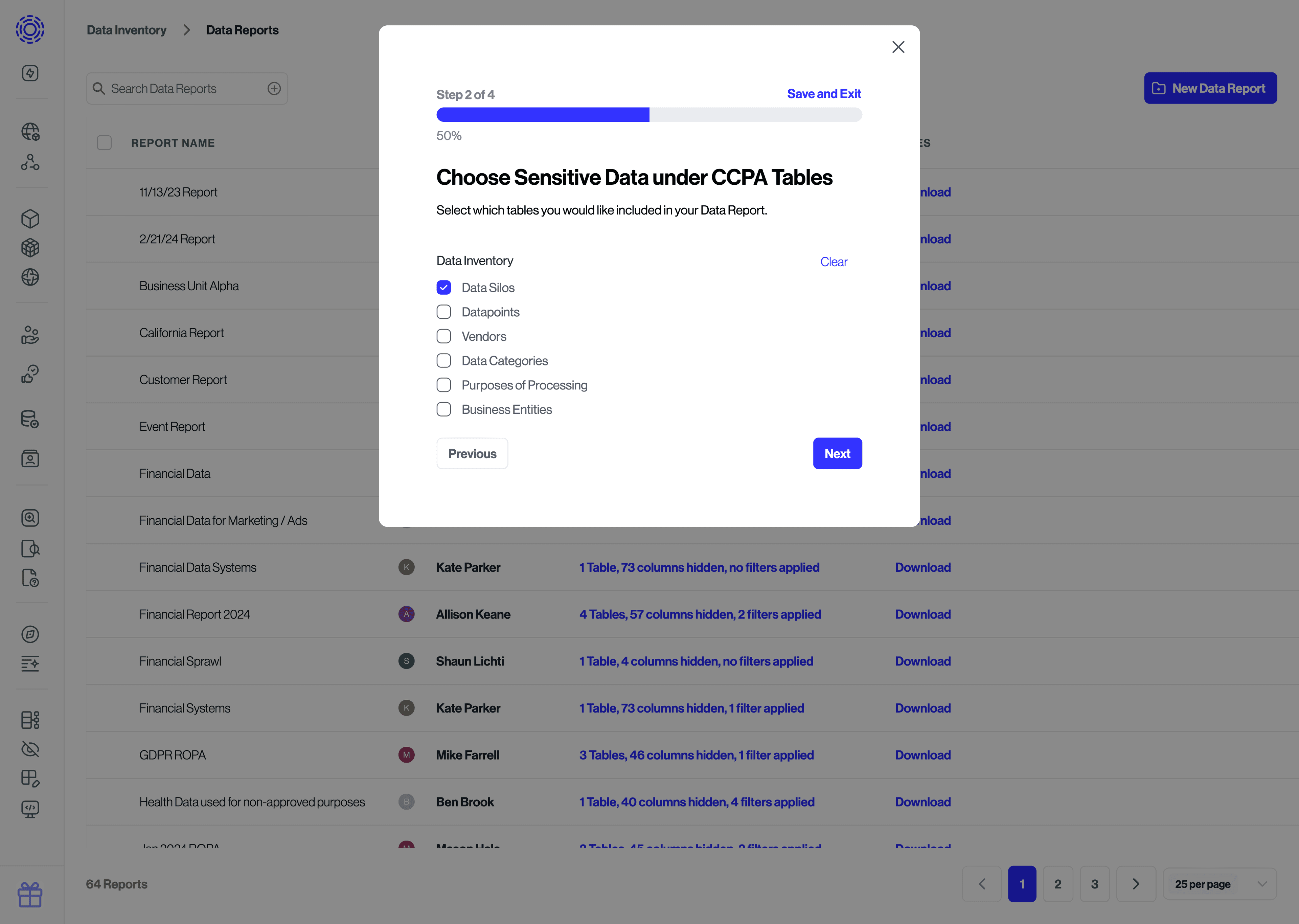Click the Next button in the dialog

click(837, 453)
